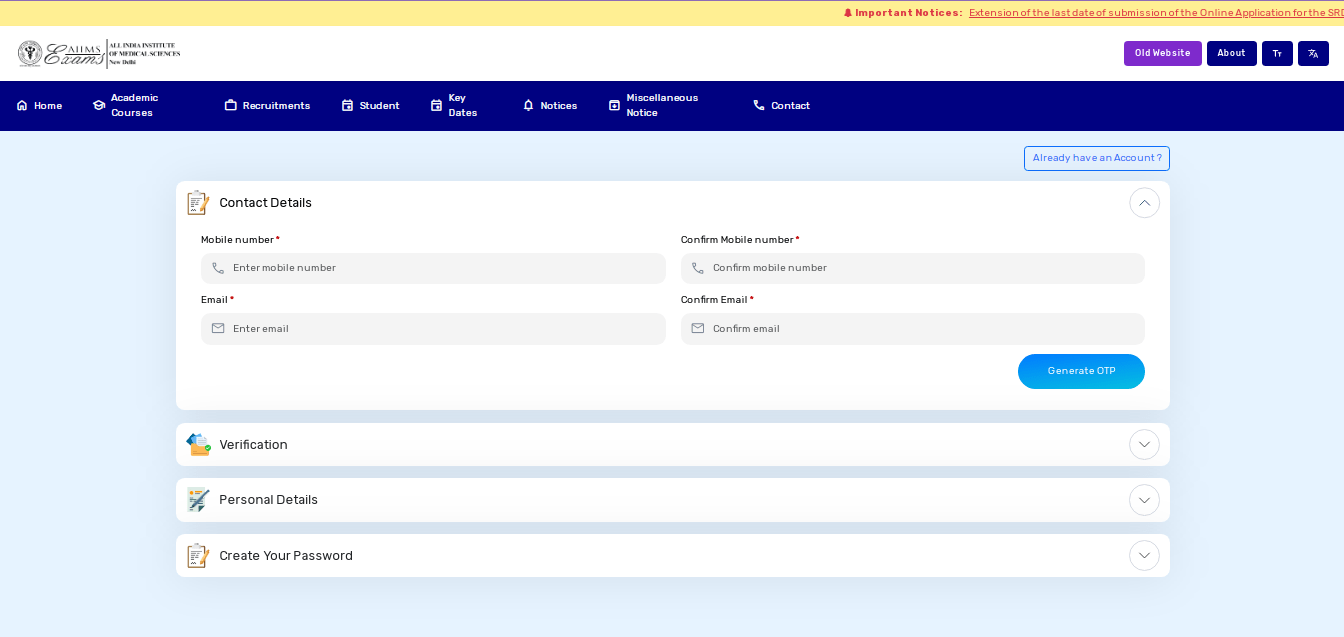
Task: Click the important notices bell icon
Action: [848, 13]
